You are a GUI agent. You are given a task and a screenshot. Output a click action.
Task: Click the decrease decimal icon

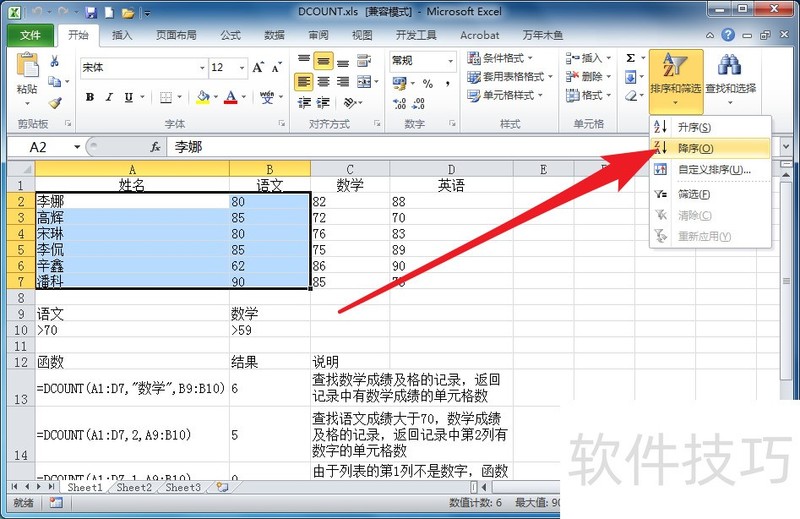pos(418,104)
